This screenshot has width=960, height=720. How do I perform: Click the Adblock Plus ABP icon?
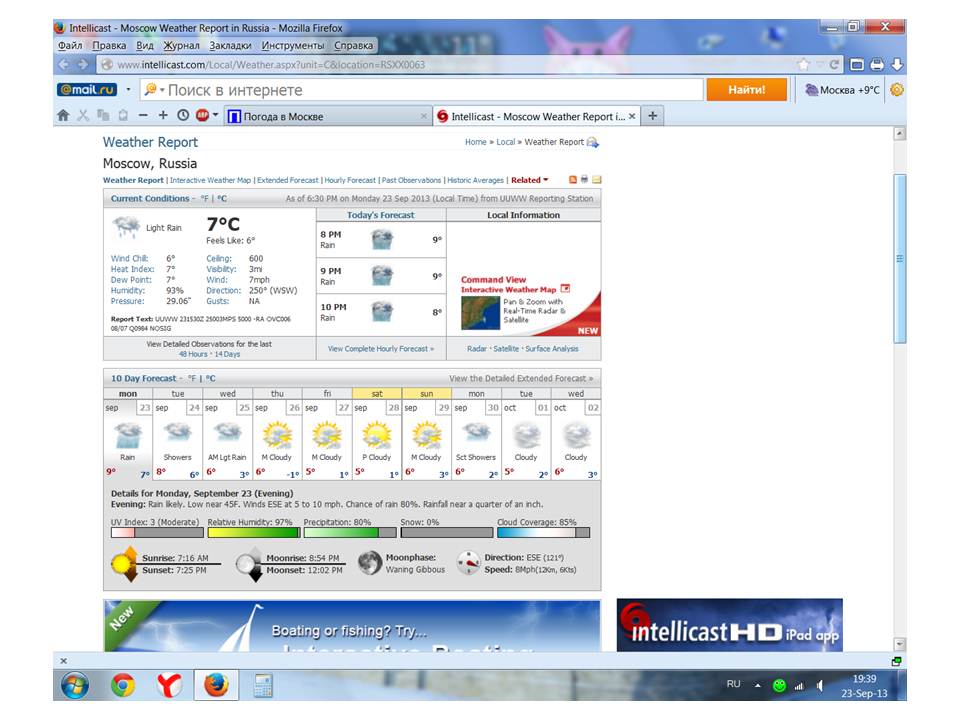click(203, 116)
